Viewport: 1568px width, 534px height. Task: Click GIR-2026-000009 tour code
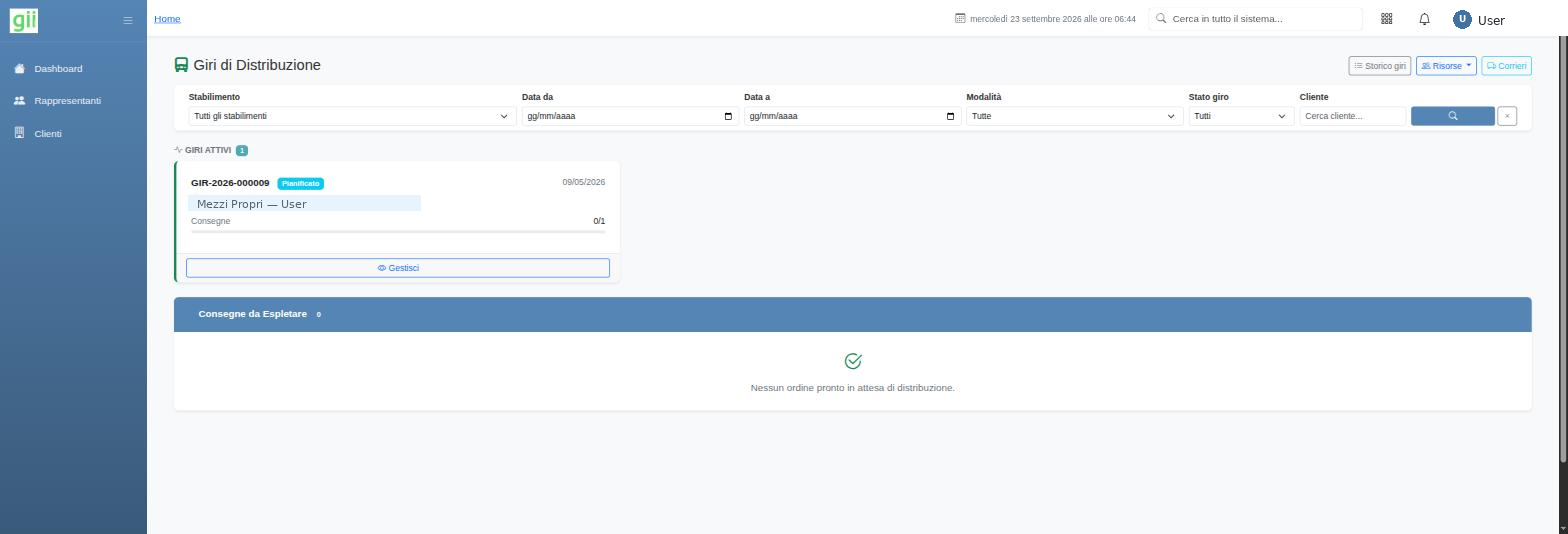[230, 183]
